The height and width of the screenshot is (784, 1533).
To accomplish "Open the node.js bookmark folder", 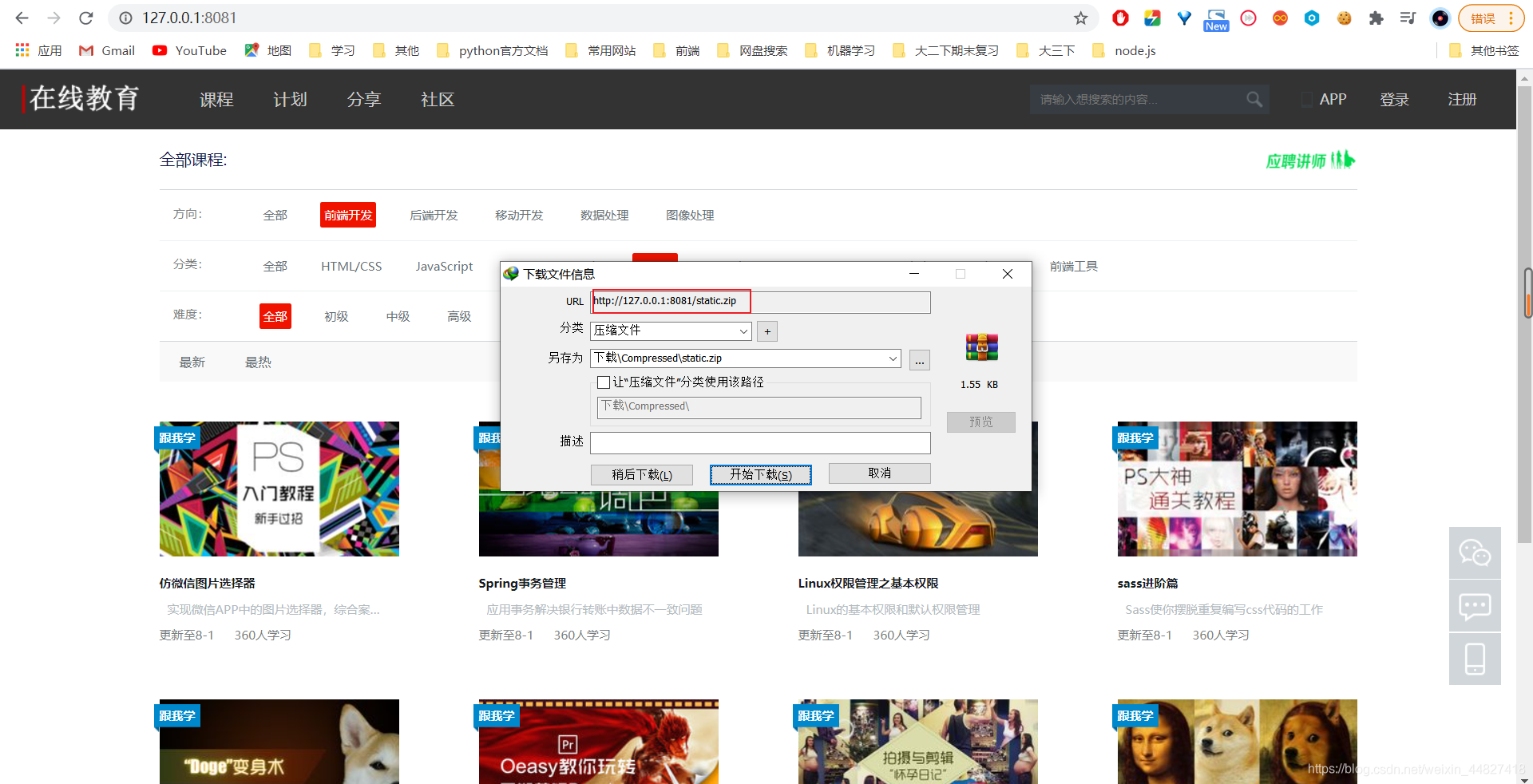I will tap(1123, 50).
